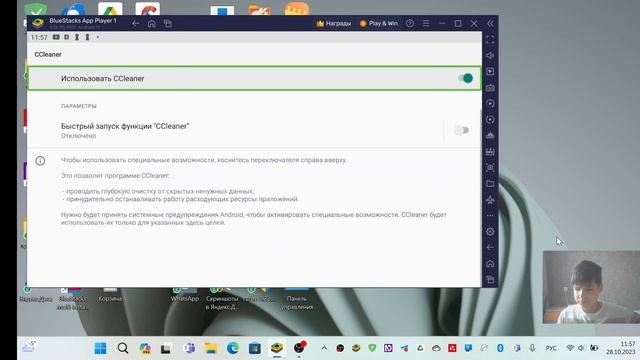Take a screenshot with the sidebar capture icon
Screen dimensions: 640x360
pos(490,168)
